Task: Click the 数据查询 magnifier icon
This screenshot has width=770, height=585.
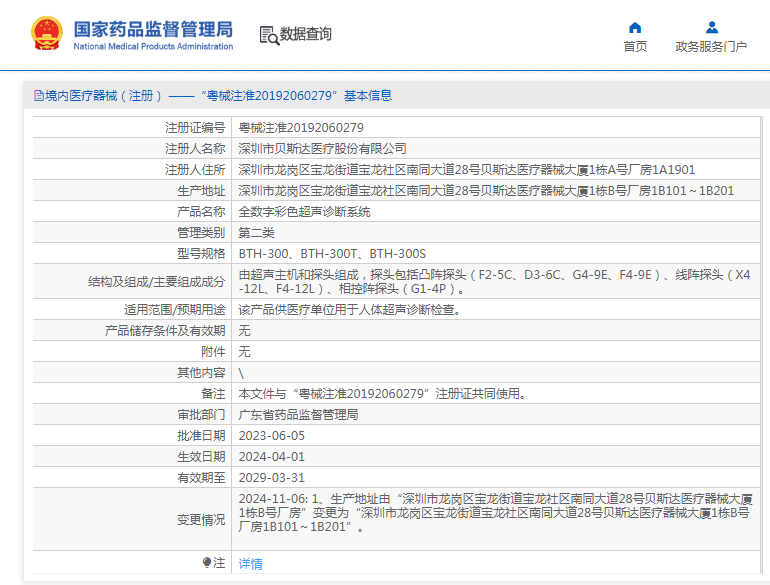Action: coord(268,35)
